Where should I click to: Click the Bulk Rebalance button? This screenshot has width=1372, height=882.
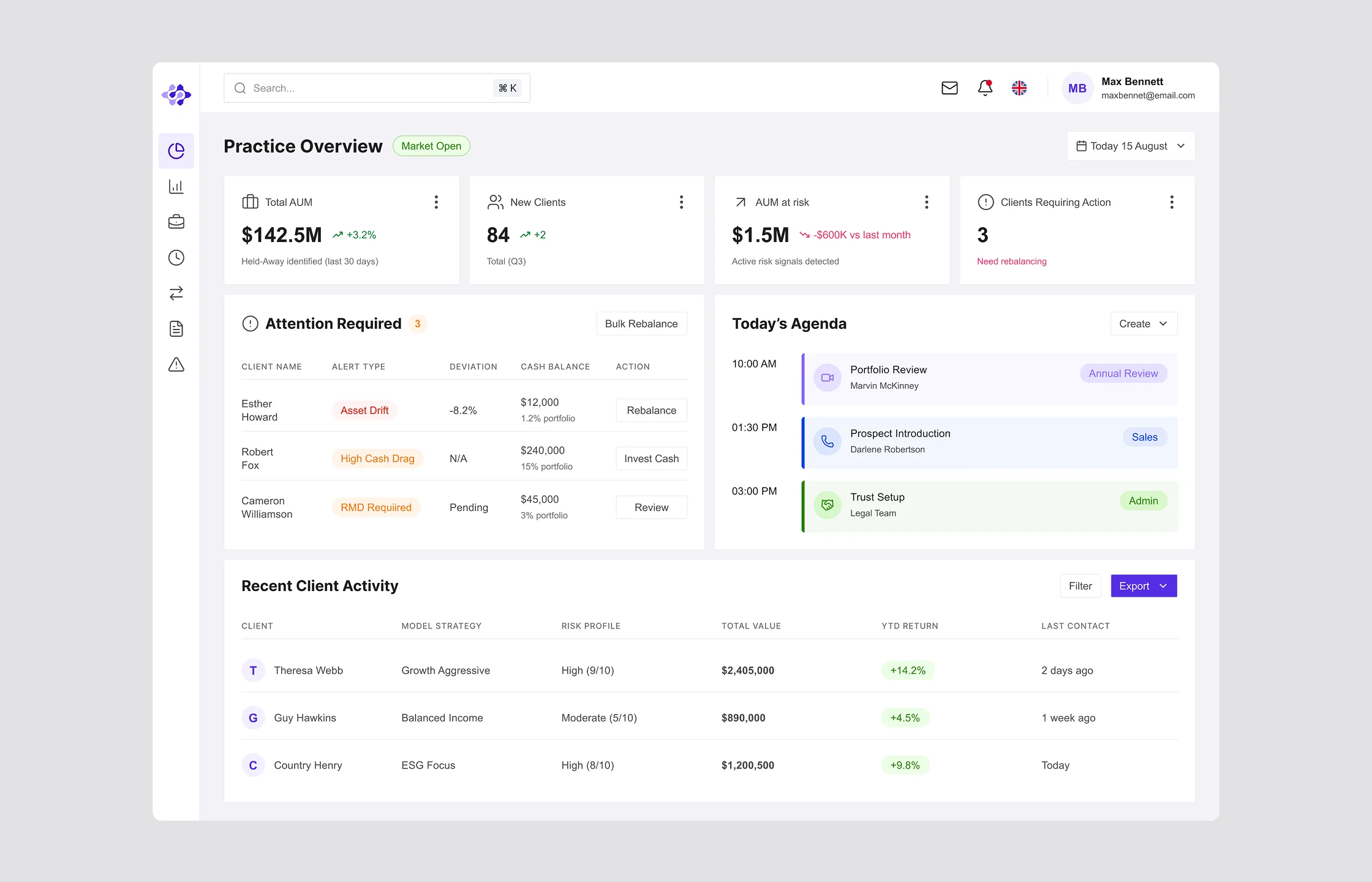(x=641, y=323)
